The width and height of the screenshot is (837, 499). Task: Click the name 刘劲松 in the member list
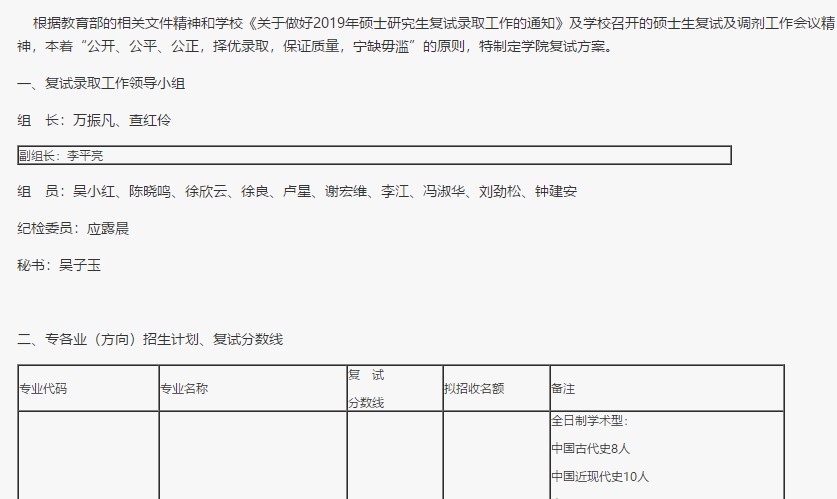point(500,192)
